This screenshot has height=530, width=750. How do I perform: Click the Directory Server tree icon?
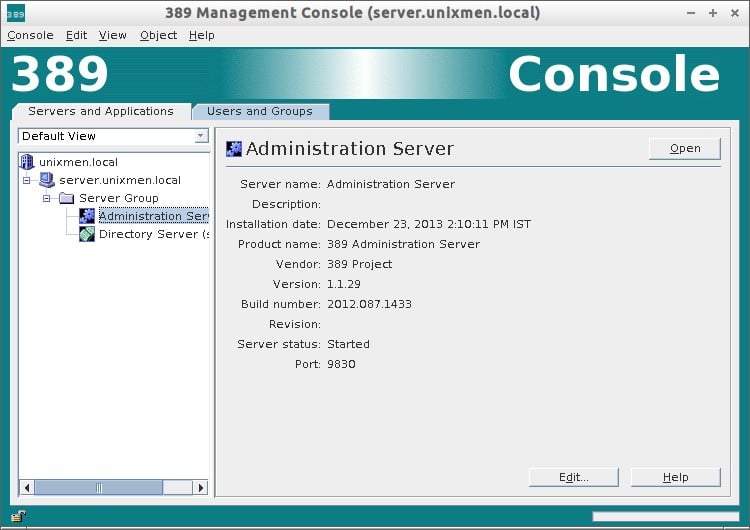point(87,234)
